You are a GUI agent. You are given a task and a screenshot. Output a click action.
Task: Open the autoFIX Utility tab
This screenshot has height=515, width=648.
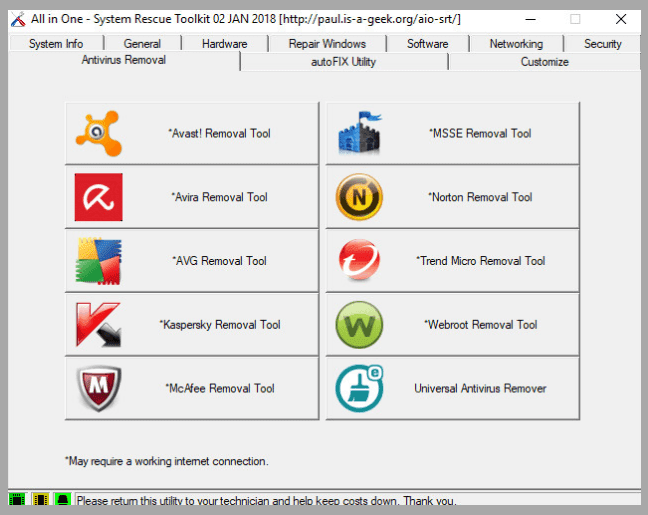pos(343,62)
